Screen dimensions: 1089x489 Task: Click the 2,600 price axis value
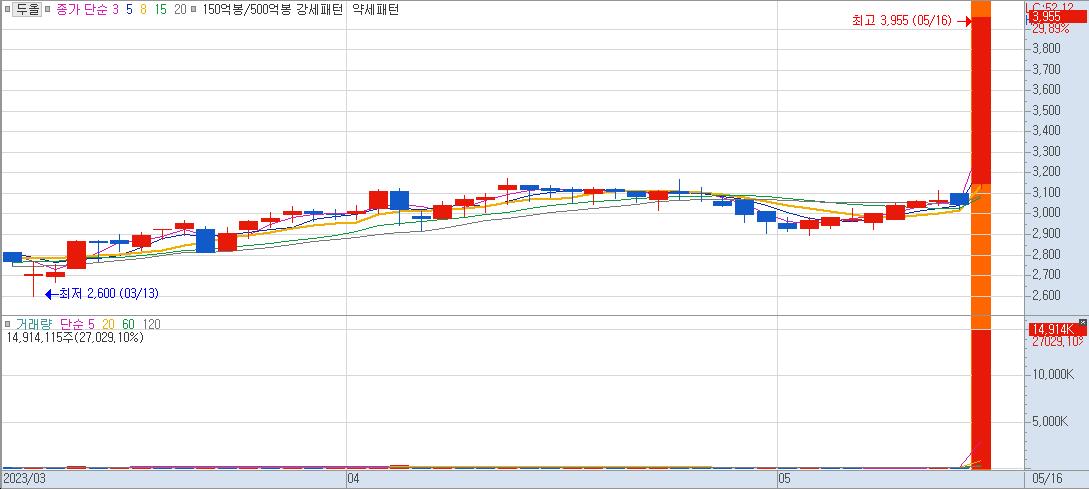tap(1046, 295)
